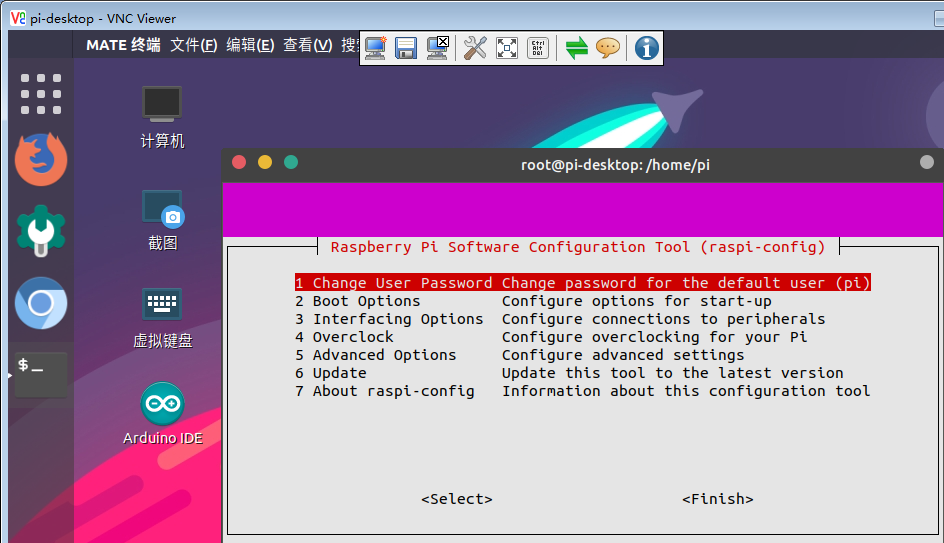Choose 5 Advanced Options in raspi-config
Screen dimensions: 944x543
(384, 355)
